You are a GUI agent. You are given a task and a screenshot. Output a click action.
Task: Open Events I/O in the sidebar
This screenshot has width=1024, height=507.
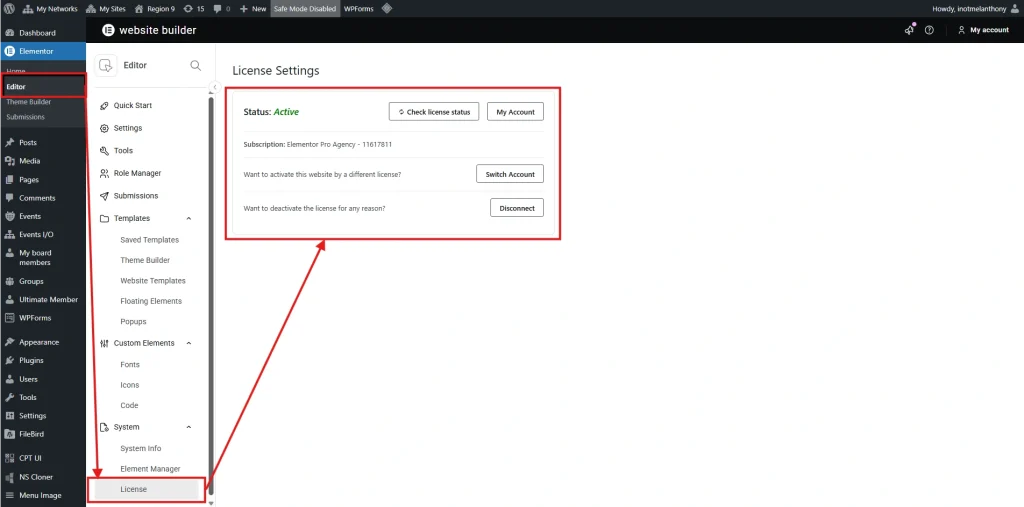click(x=42, y=235)
